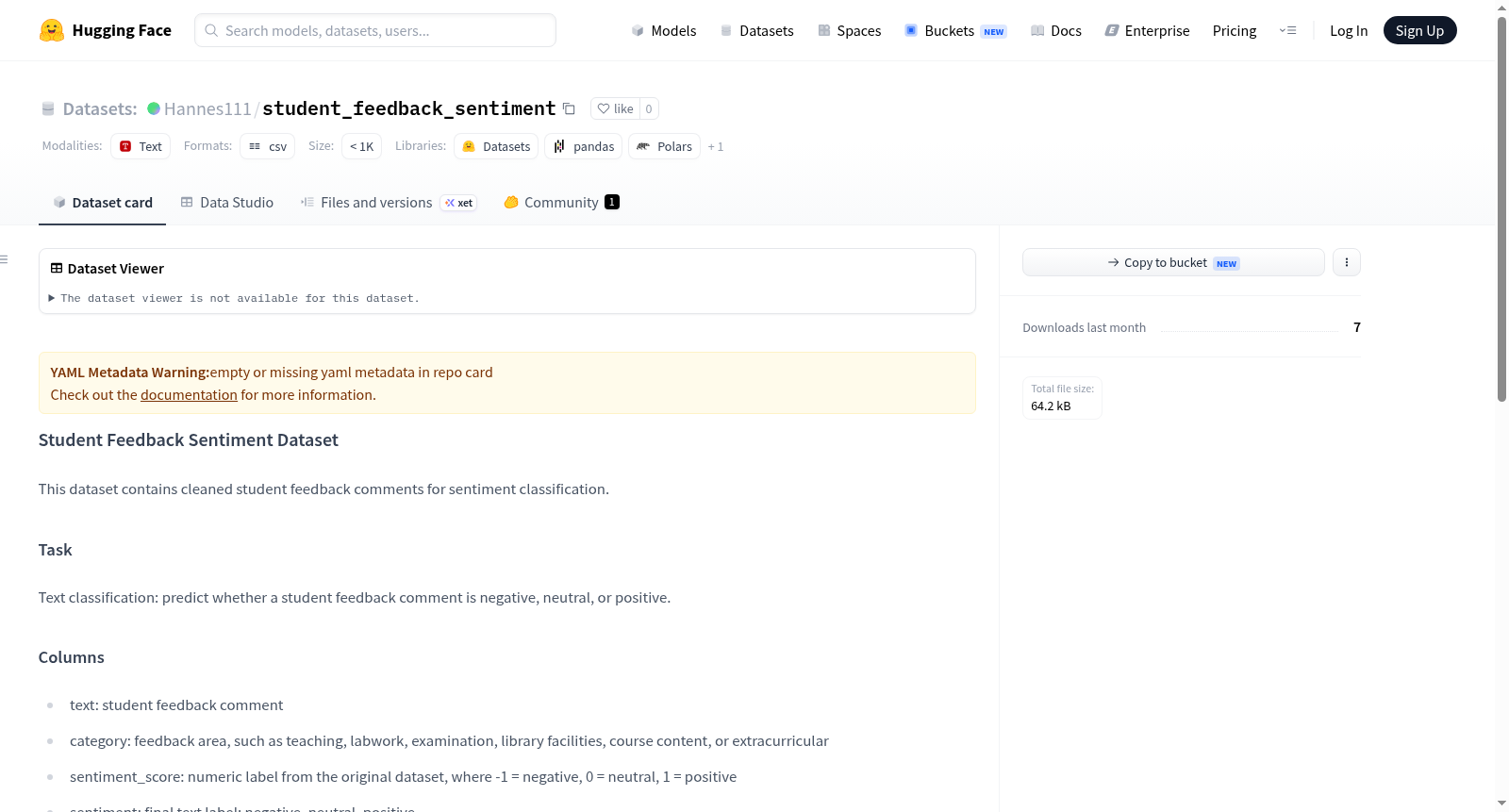This screenshot has width=1509, height=812.
Task: Click the scrollbar down arrow
Action: click(1501, 804)
